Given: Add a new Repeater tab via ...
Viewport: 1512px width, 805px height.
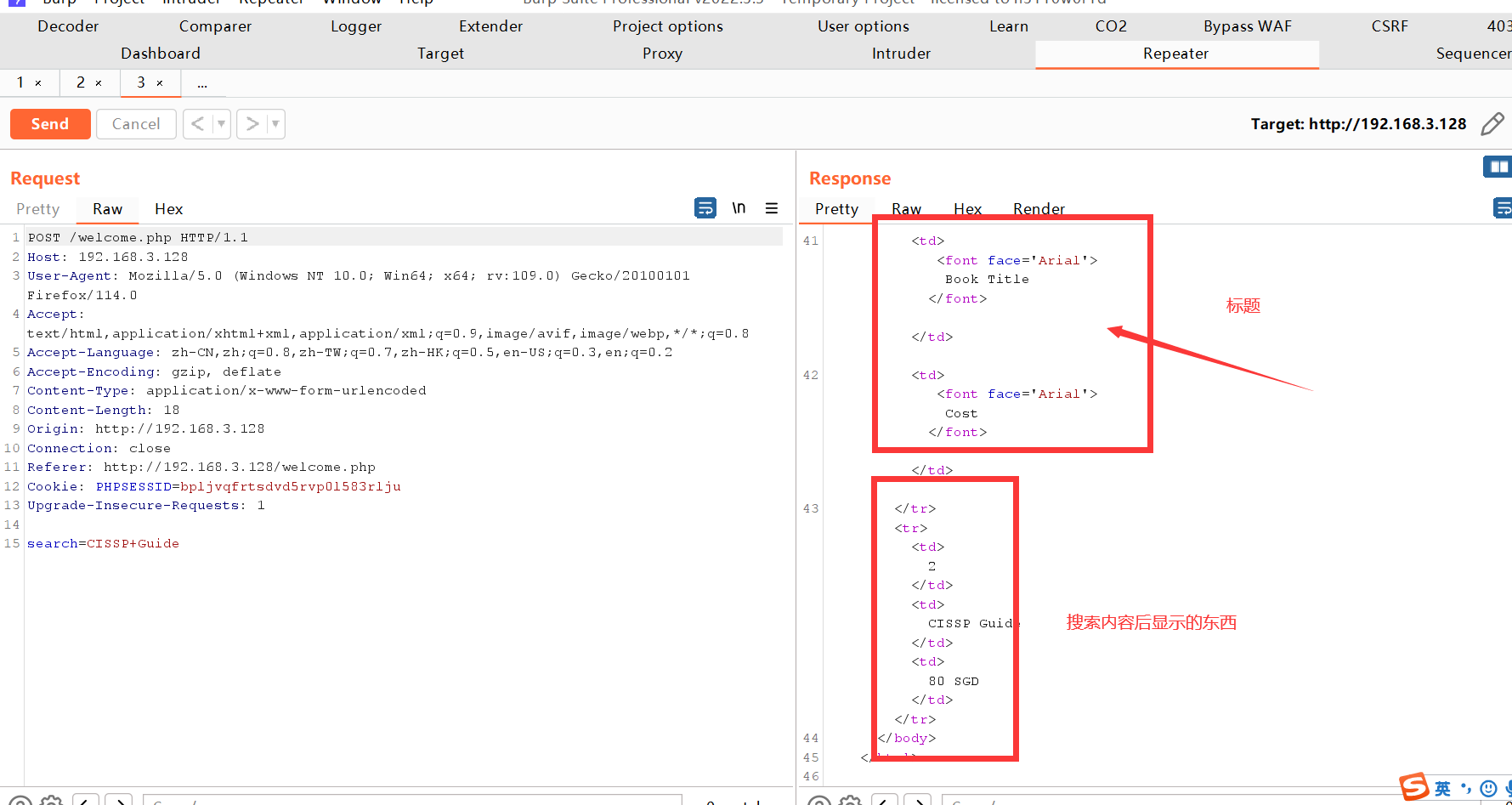Looking at the screenshot, I should [x=202, y=83].
